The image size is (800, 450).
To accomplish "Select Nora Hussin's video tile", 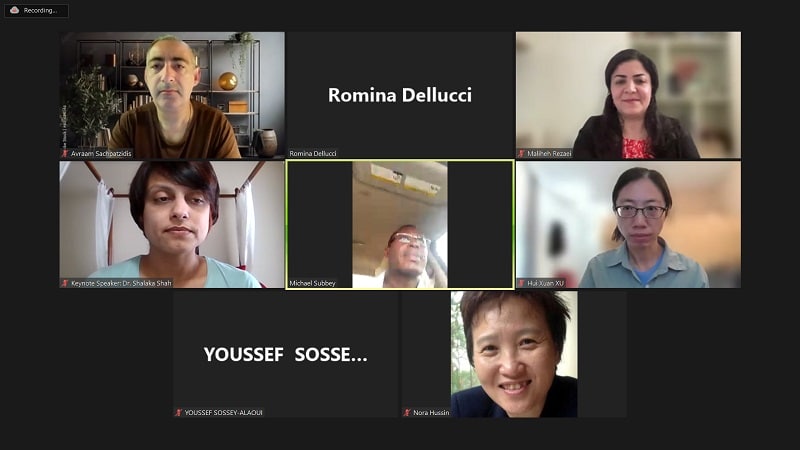I will pyautogui.click(x=514, y=354).
